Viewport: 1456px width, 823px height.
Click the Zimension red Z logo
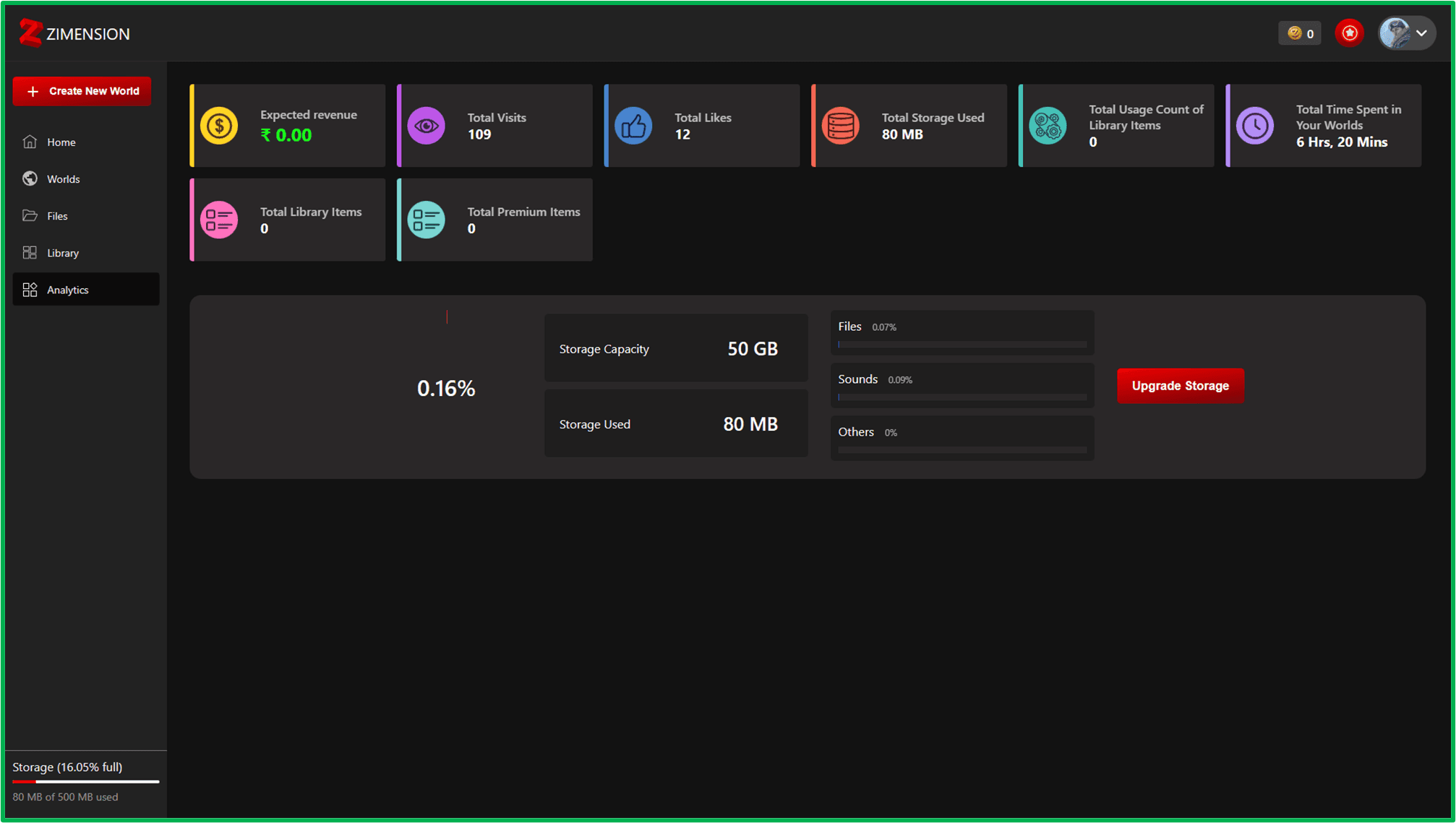pyautogui.click(x=30, y=33)
